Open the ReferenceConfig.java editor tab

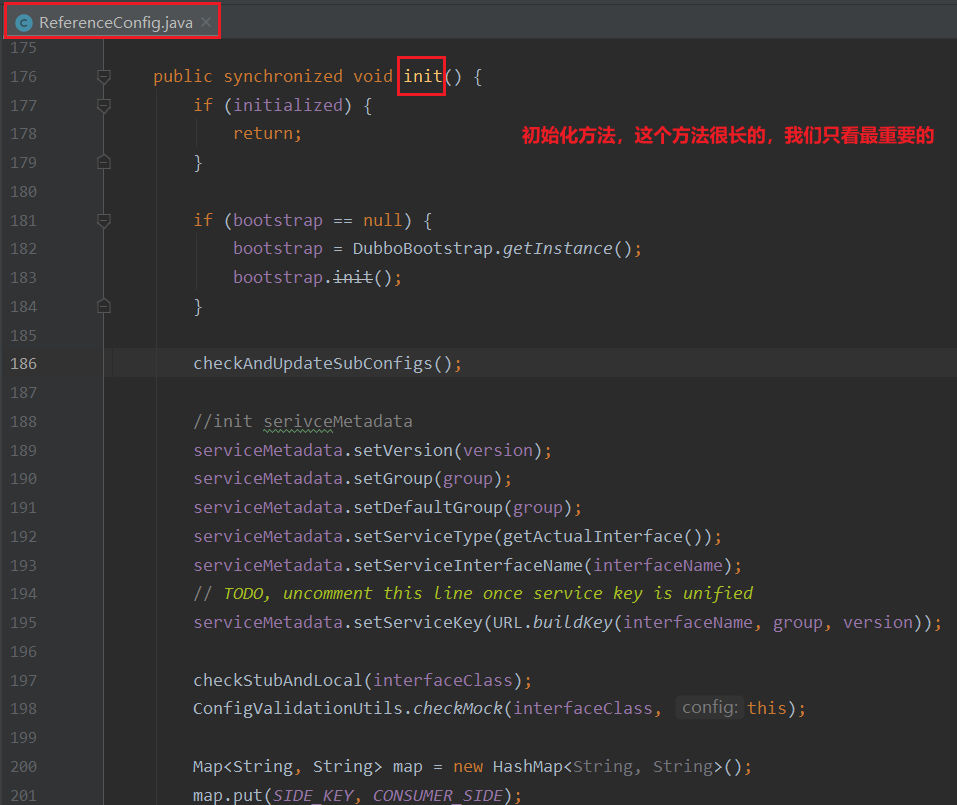pyautogui.click(x=112, y=23)
